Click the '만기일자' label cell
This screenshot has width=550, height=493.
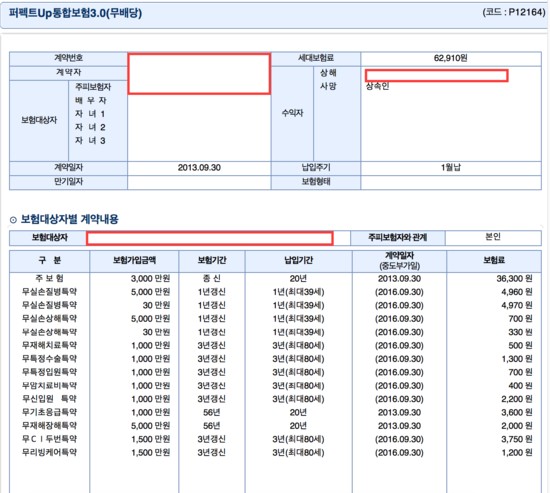[68, 182]
